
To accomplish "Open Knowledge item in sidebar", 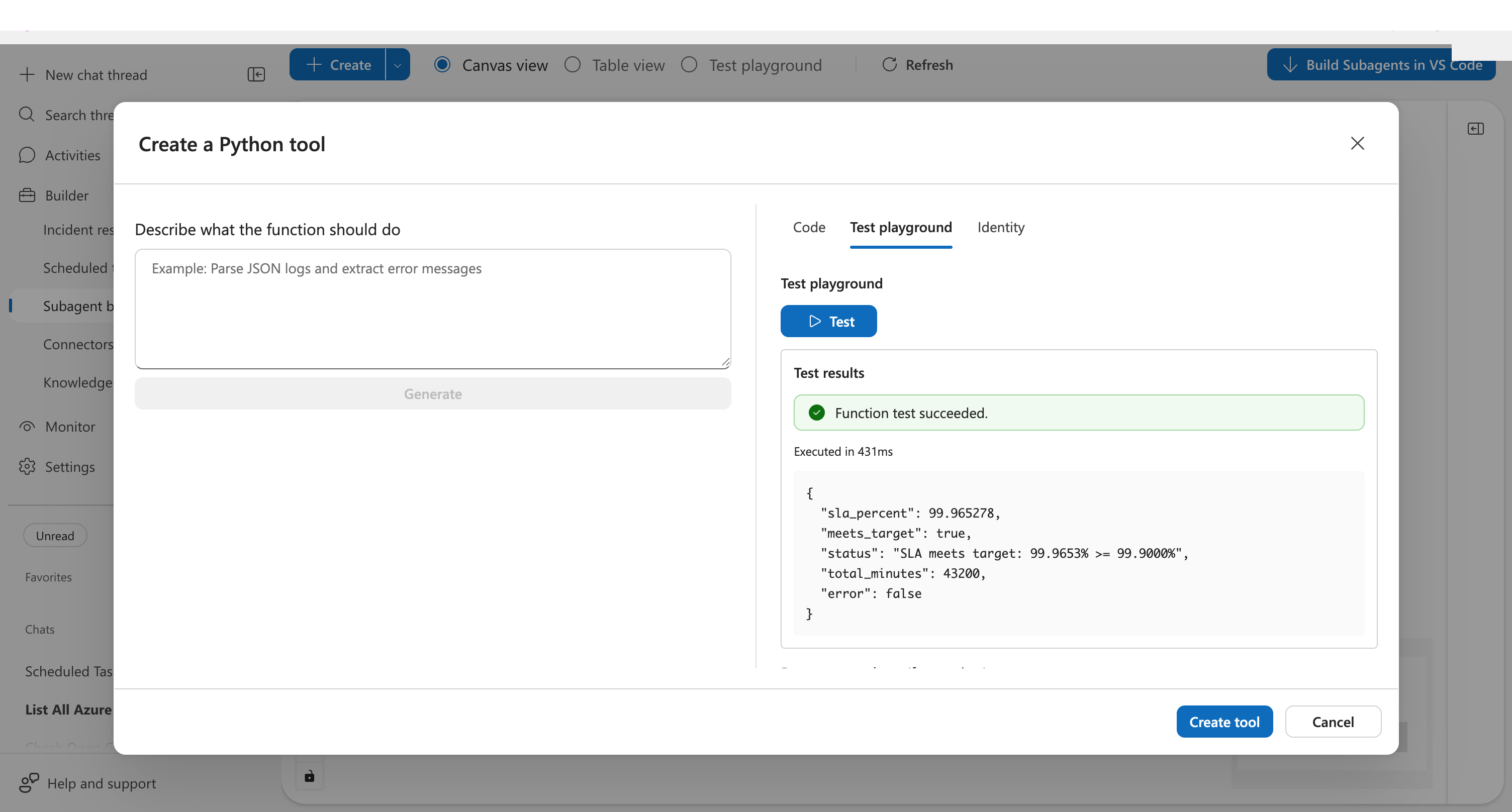I will coord(77,382).
